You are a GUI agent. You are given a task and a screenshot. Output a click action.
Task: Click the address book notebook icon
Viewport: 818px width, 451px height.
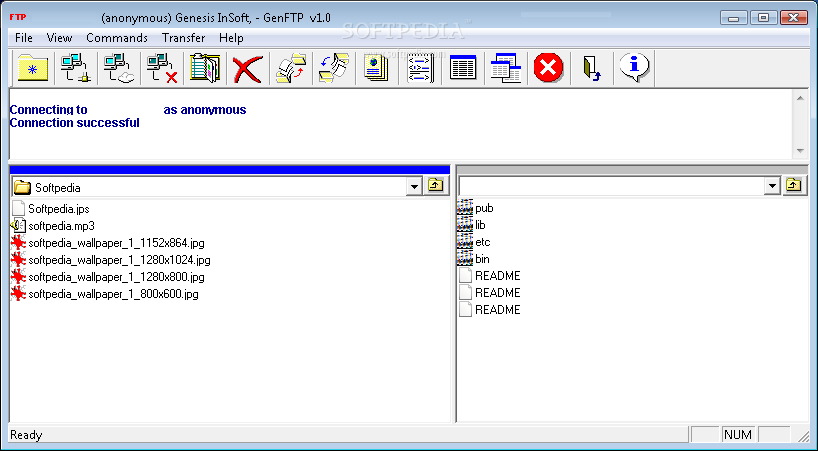204,68
